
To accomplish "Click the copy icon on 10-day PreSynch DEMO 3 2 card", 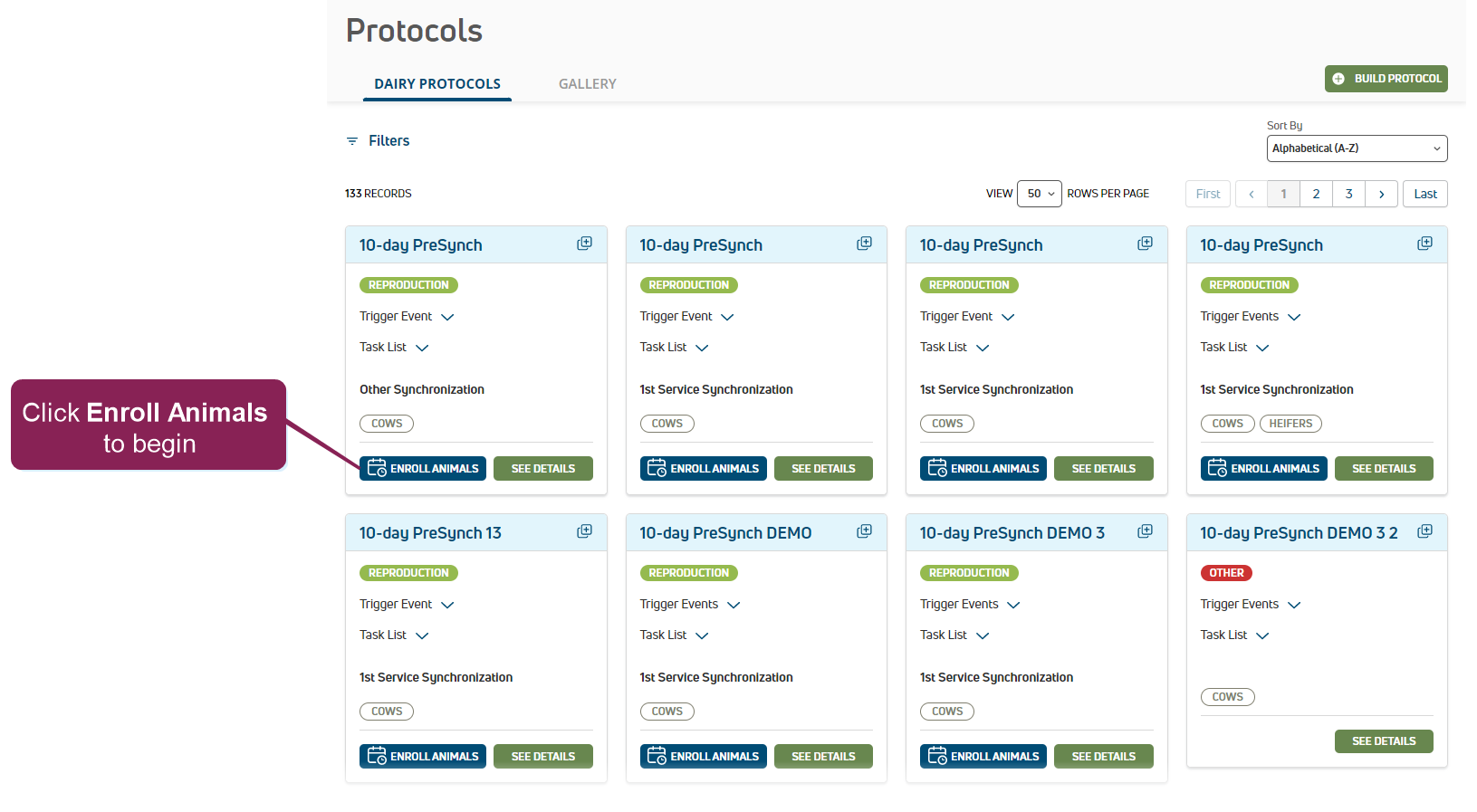I will [1424, 531].
